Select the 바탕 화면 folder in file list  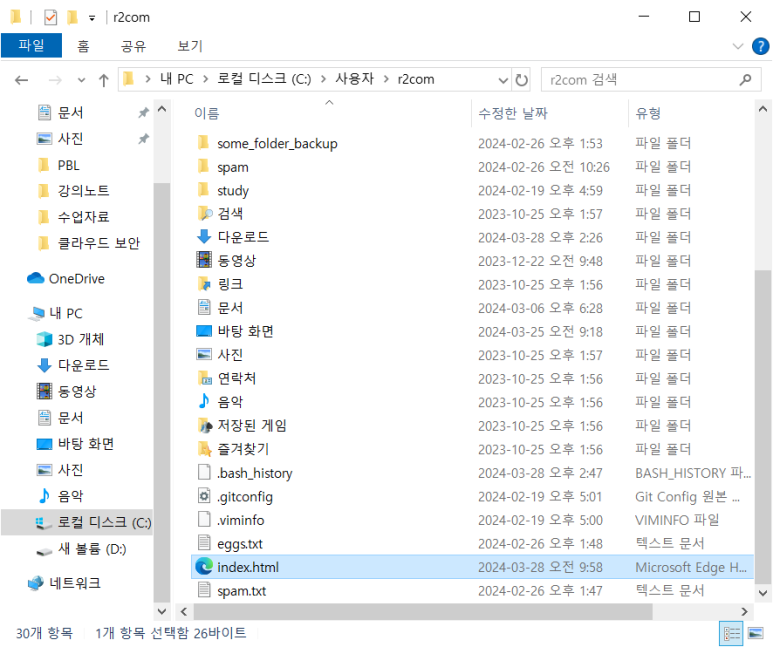(246, 331)
